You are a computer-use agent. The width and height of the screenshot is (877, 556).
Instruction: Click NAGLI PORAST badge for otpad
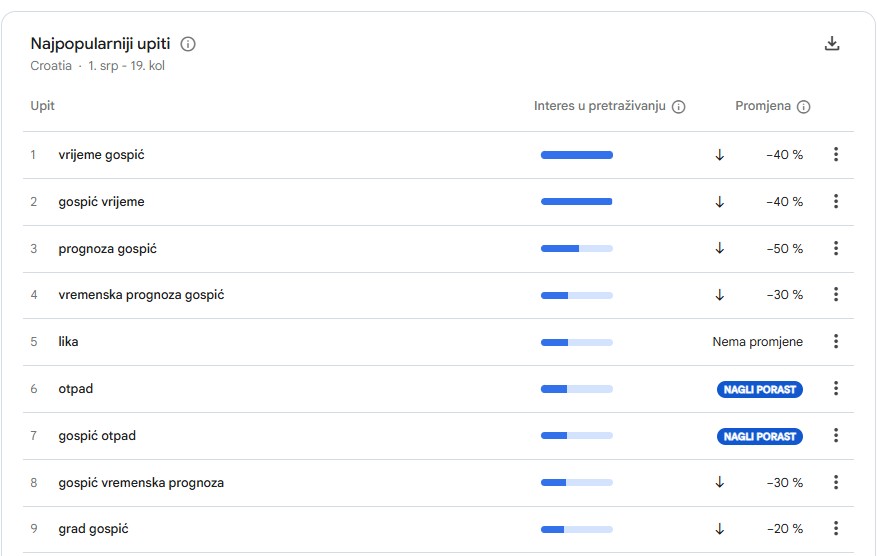[760, 389]
